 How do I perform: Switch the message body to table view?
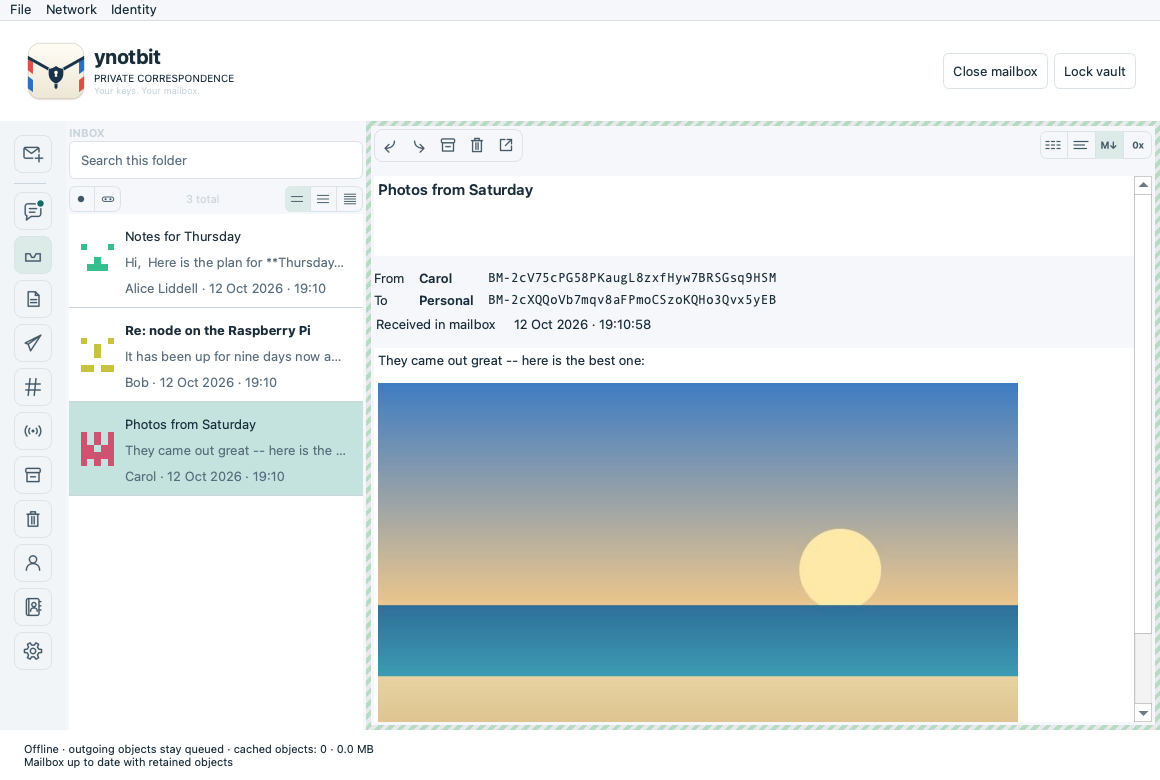(1053, 146)
